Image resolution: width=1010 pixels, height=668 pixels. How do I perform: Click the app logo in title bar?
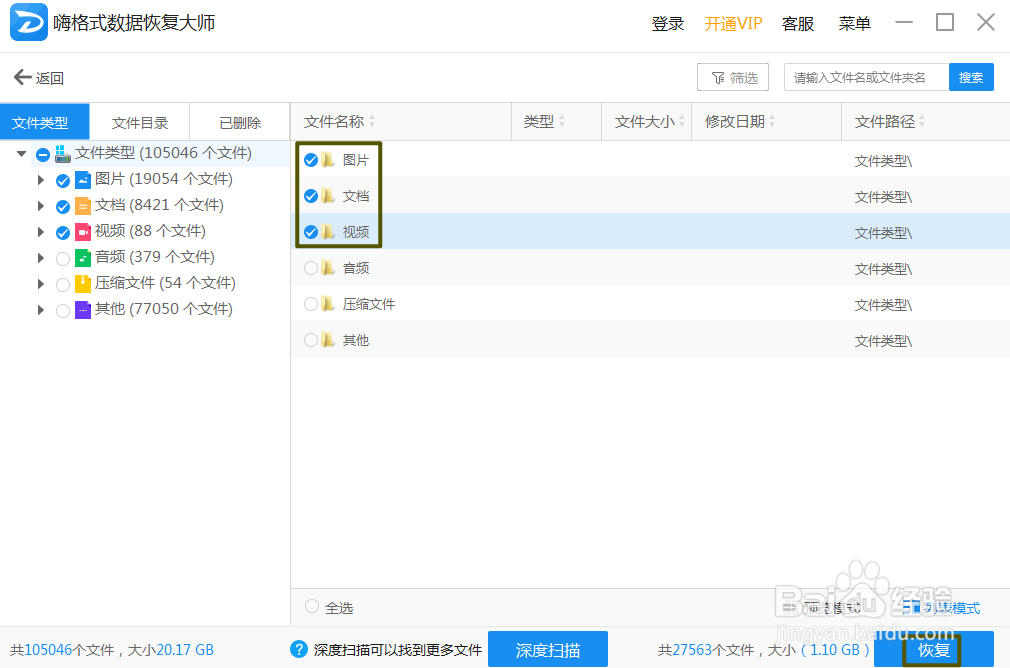tap(29, 22)
